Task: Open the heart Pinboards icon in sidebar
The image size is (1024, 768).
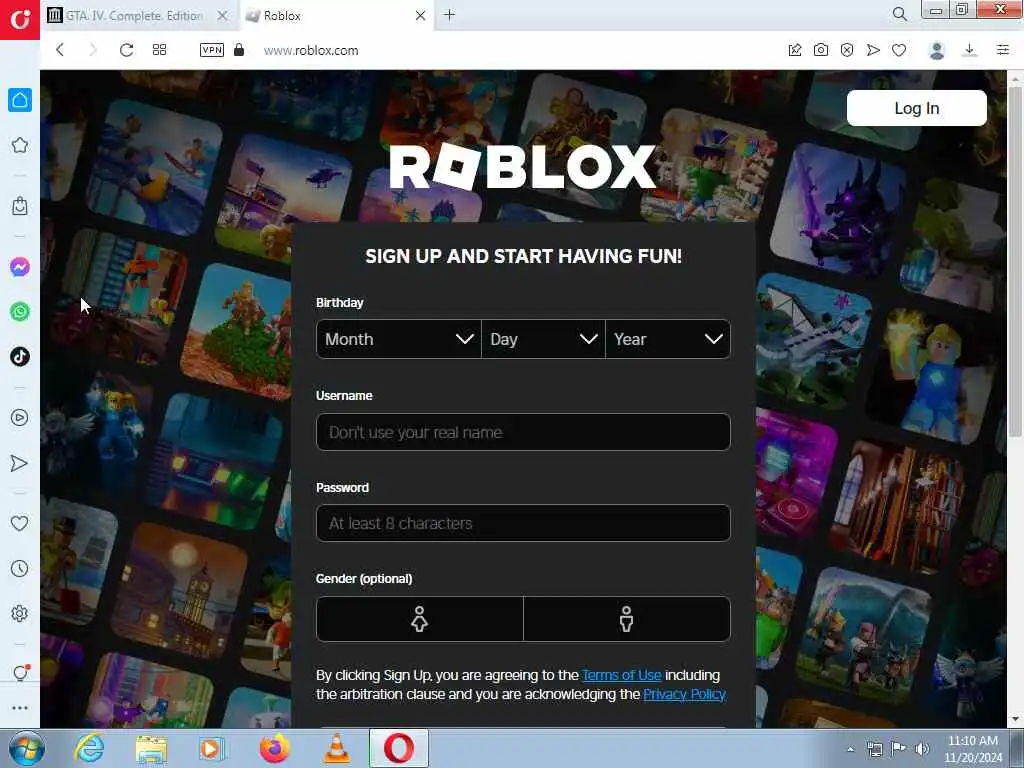Action: point(20,523)
